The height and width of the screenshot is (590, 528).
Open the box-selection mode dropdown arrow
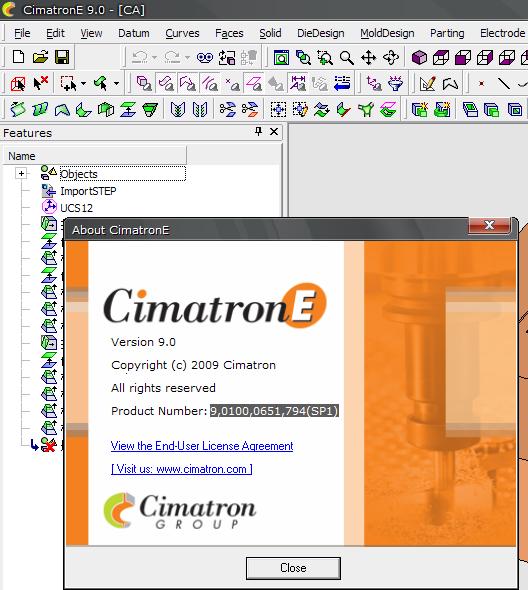point(84,84)
